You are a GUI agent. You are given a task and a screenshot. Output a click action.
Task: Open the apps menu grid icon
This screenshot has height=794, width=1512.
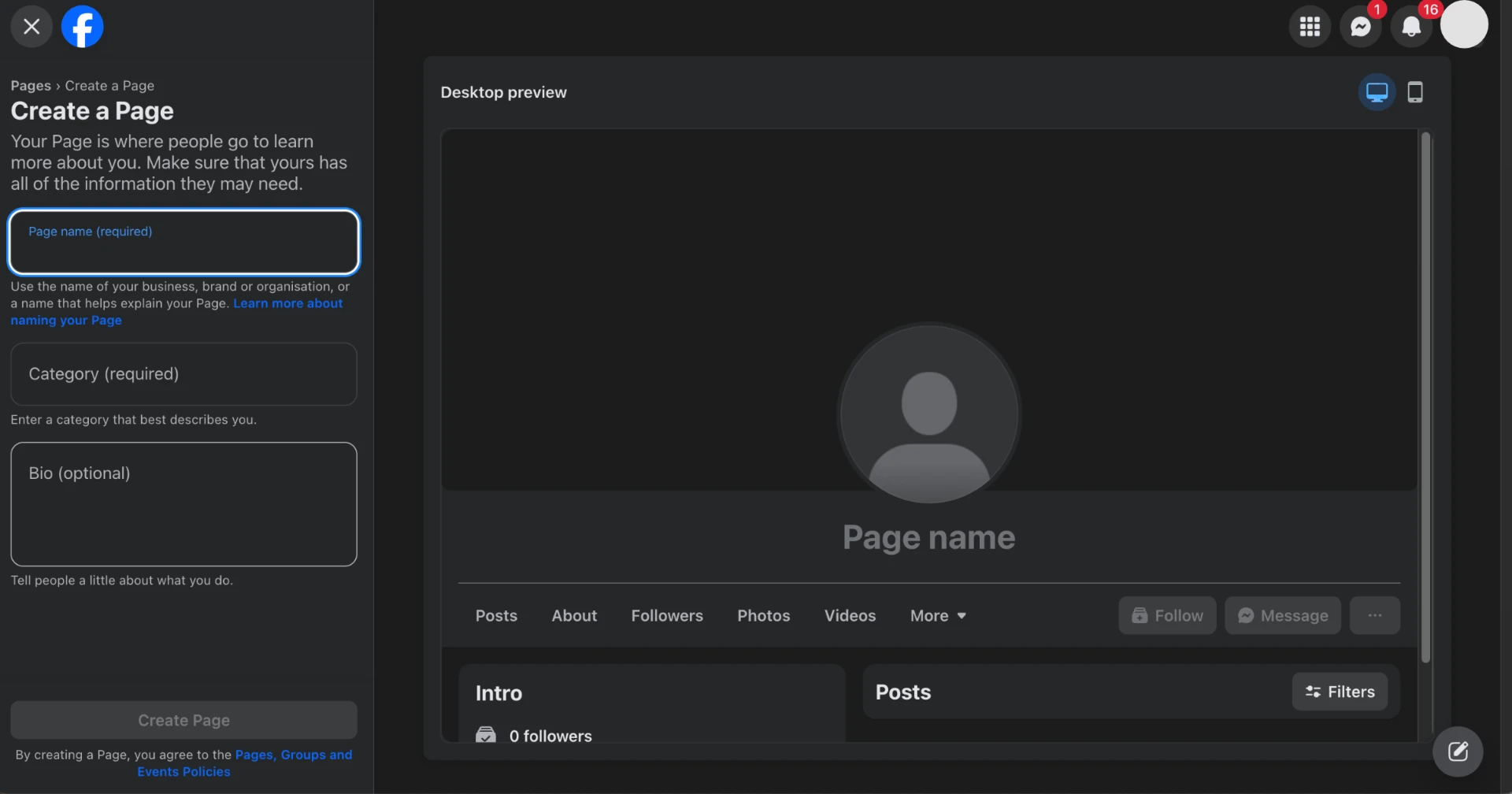click(1310, 27)
